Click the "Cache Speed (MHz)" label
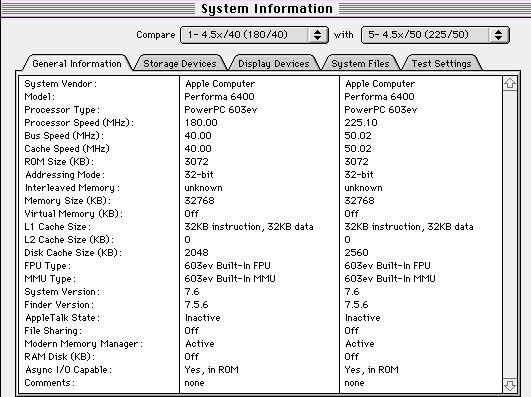This screenshot has height=397, width=531. click(x=67, y=149)
